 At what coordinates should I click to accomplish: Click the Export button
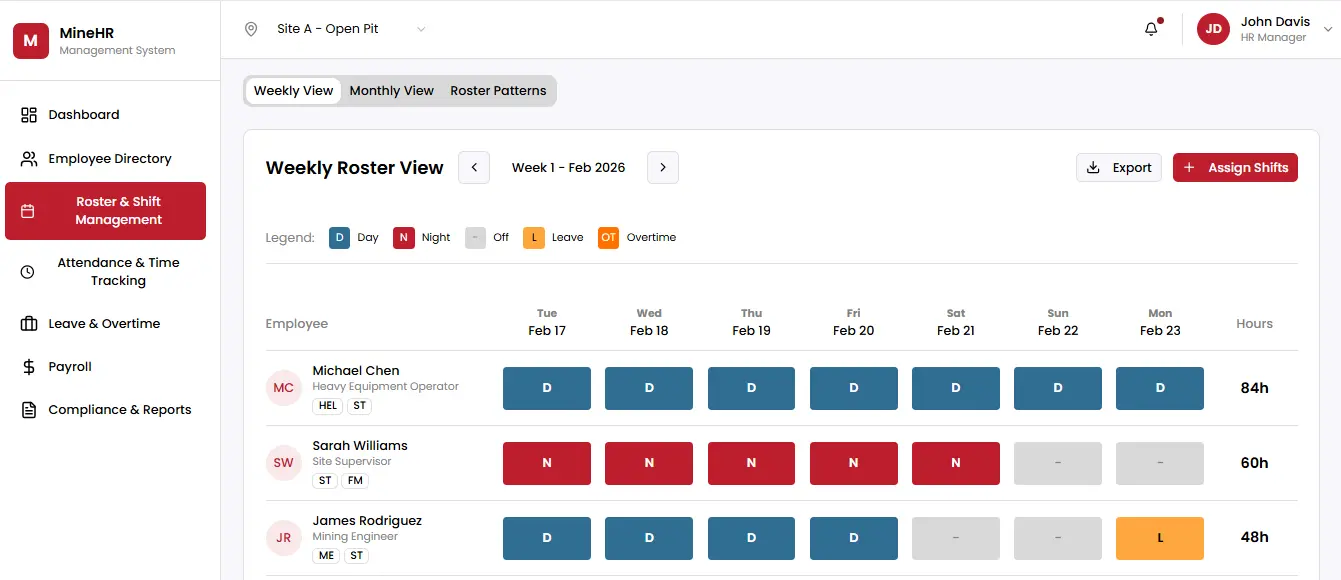tap(1119, 168)
